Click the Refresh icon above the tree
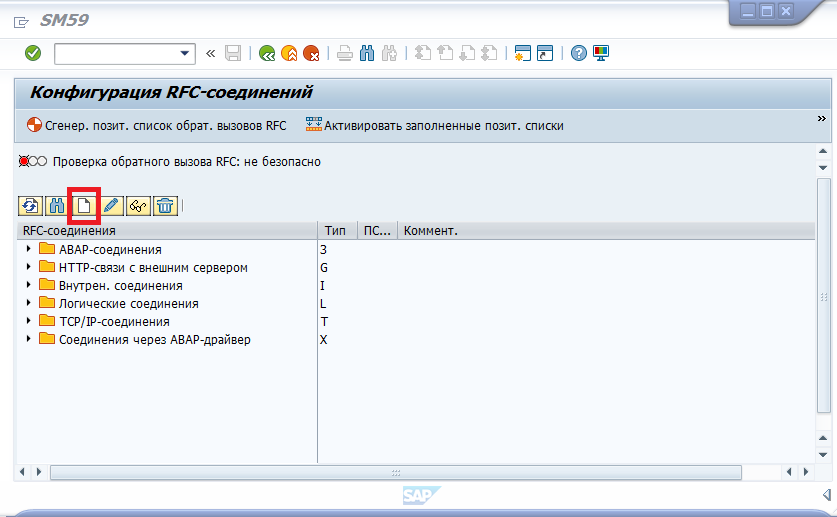The height and width of the screenshot is (517, 837). click(30, 206)
